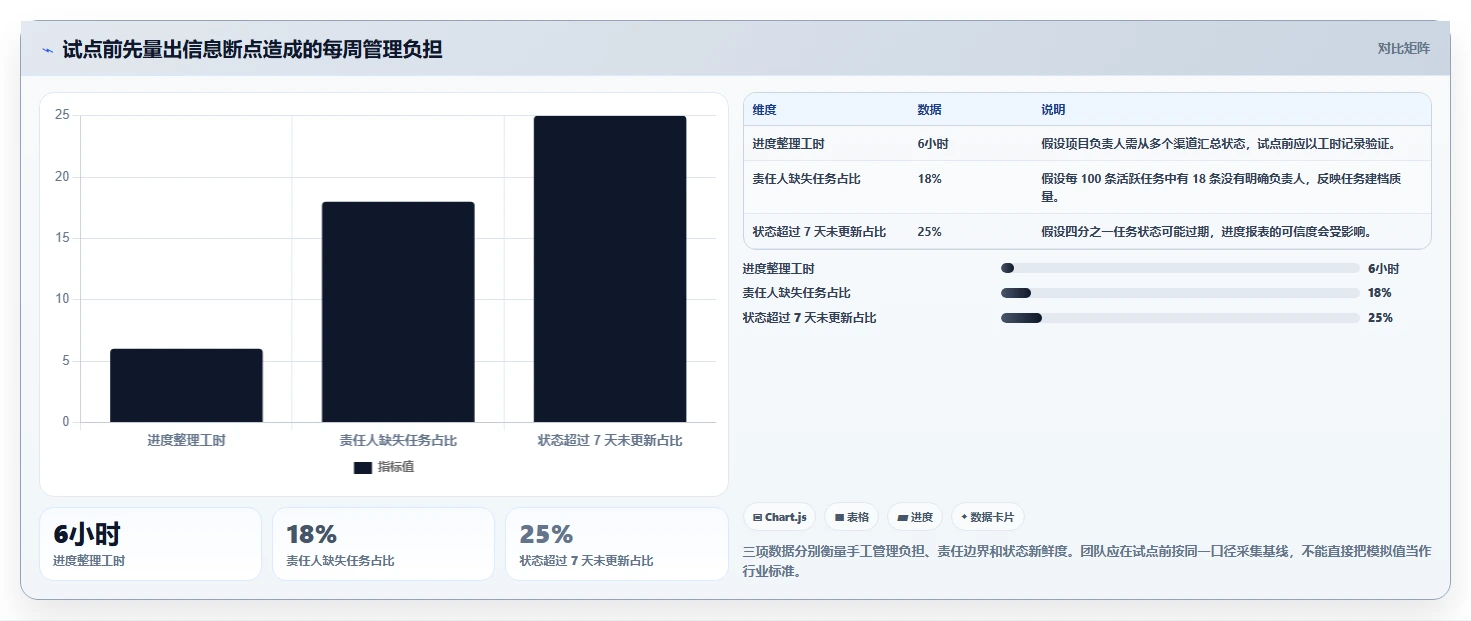Click description starting 假设四分之一任务状态
Screen dimensions: 1471x621
coord(1206,232)
